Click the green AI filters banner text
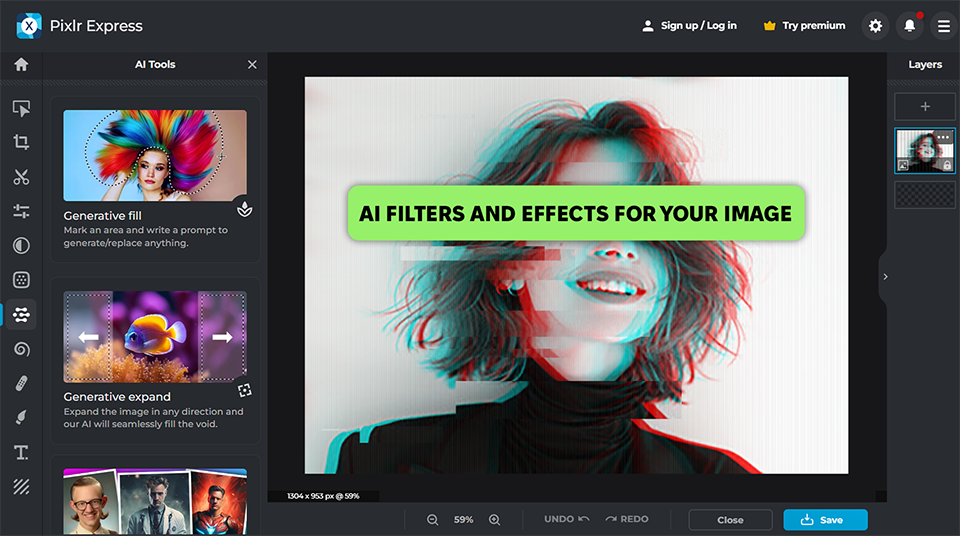 click(x=576, y=213)
